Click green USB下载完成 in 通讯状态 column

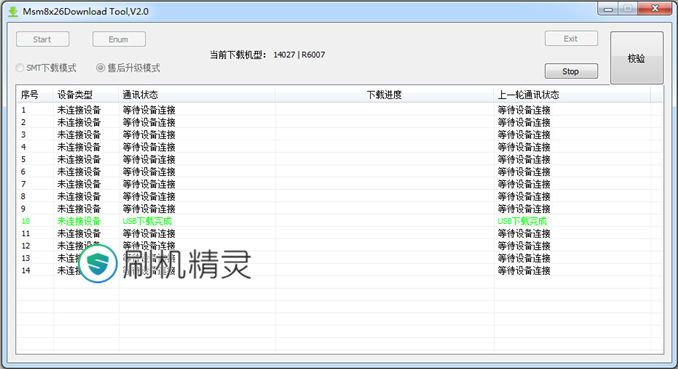[147, 221]
